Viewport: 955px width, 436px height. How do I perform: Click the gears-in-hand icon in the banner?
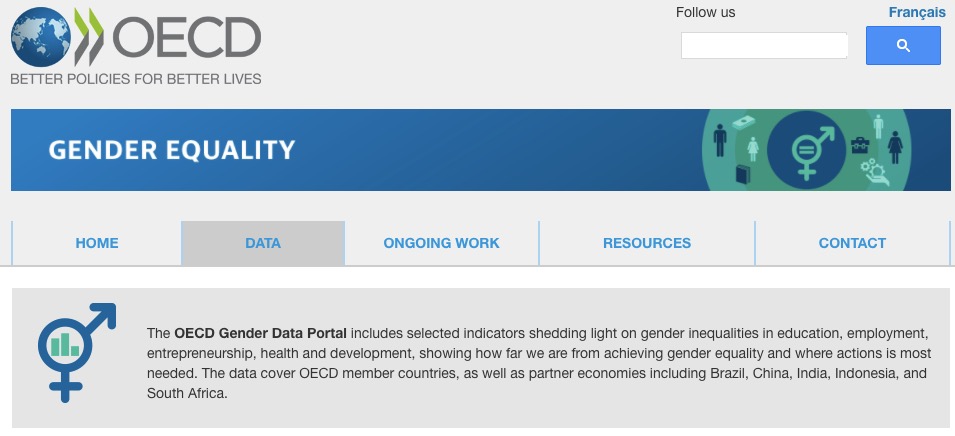pyautogui.click(x=871, y=171)
